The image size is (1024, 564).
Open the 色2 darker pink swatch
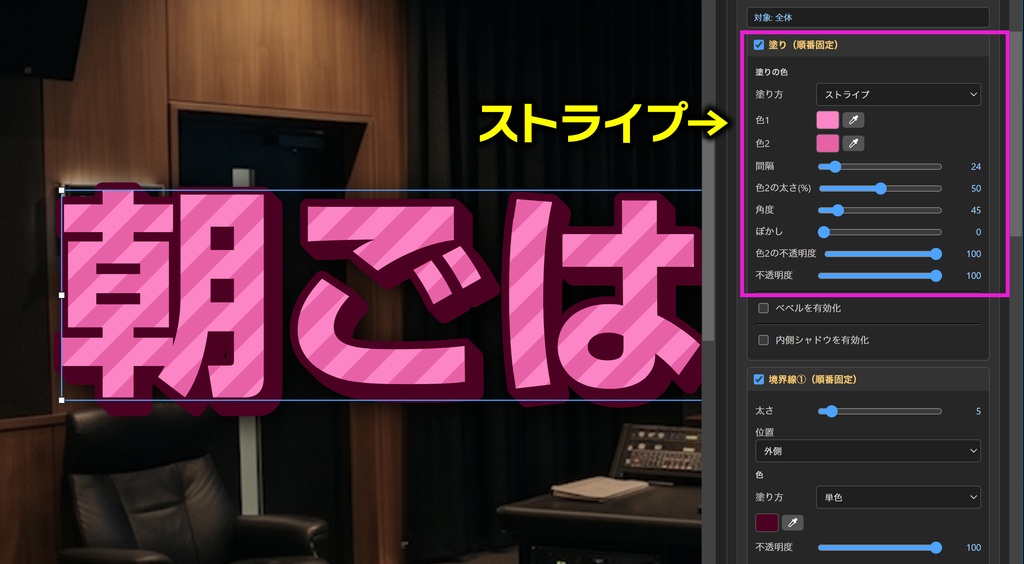(x=827, y=143)
